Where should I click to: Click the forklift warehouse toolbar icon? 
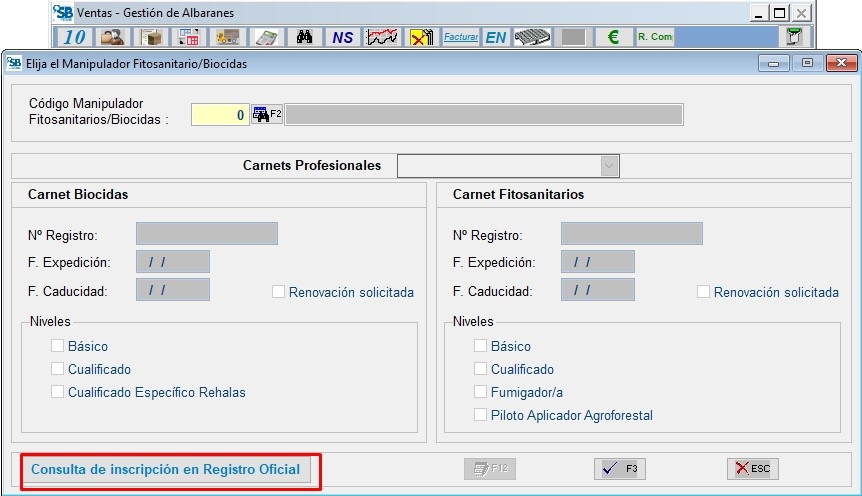coord(228,37)
